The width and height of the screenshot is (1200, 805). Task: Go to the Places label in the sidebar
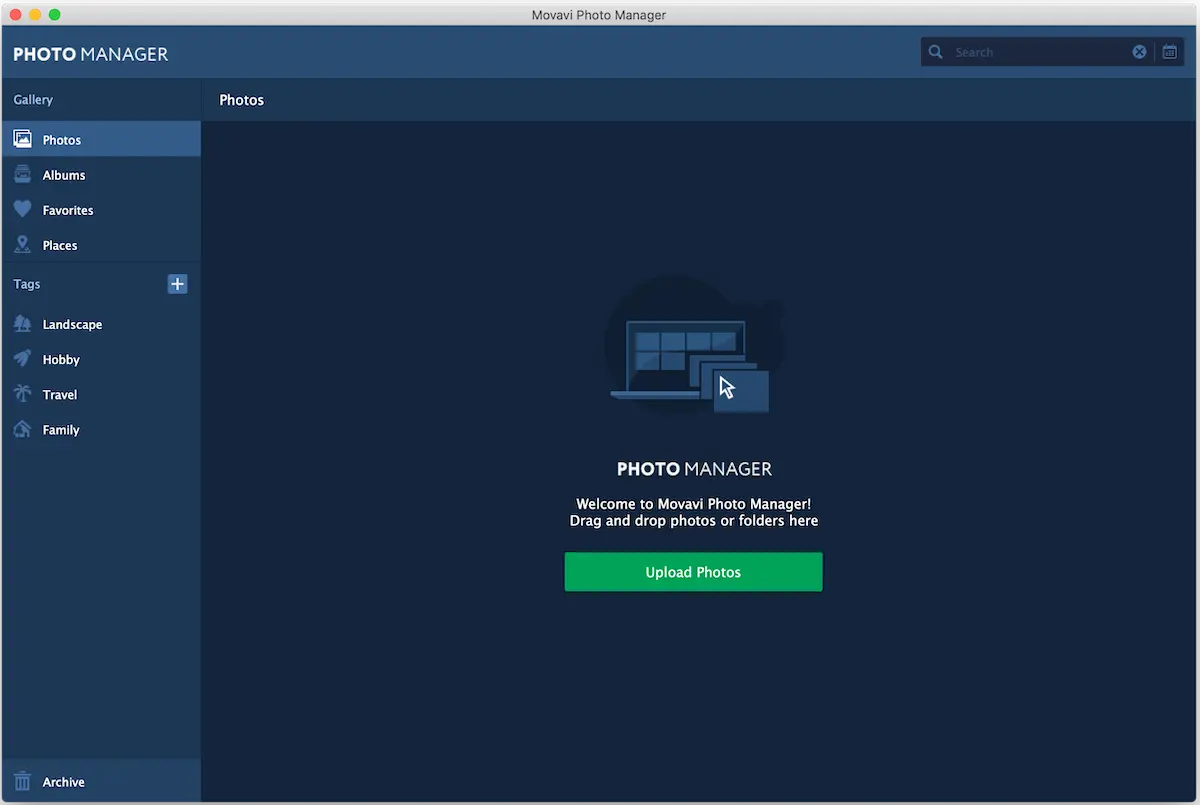[60, 245]
